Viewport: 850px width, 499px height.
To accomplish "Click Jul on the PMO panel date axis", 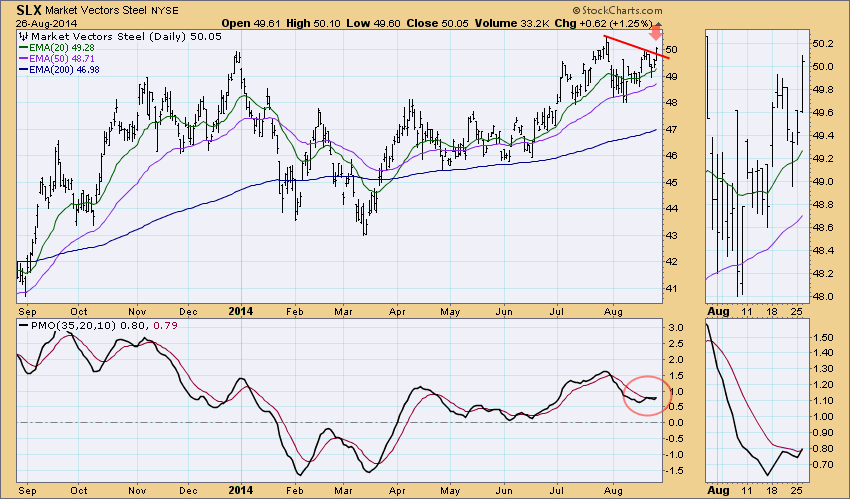I will [x=556, y=490].
